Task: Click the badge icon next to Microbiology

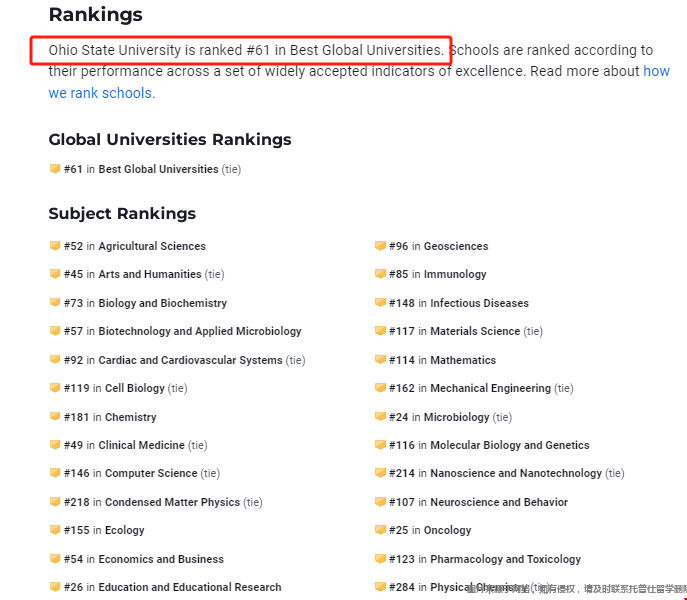Action: tap(380, 416)
